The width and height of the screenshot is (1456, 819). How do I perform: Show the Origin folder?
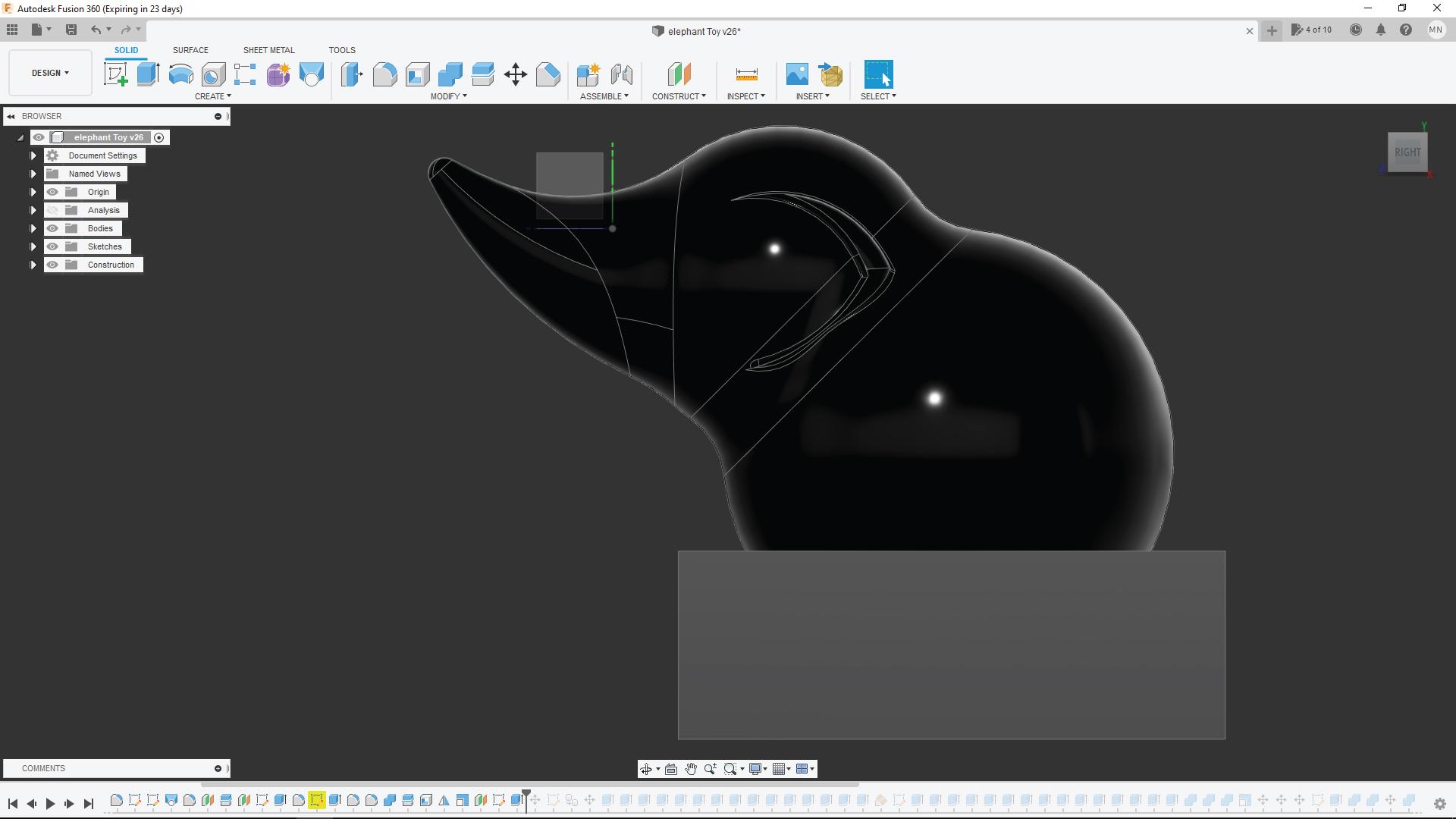[x=52, y=192]
